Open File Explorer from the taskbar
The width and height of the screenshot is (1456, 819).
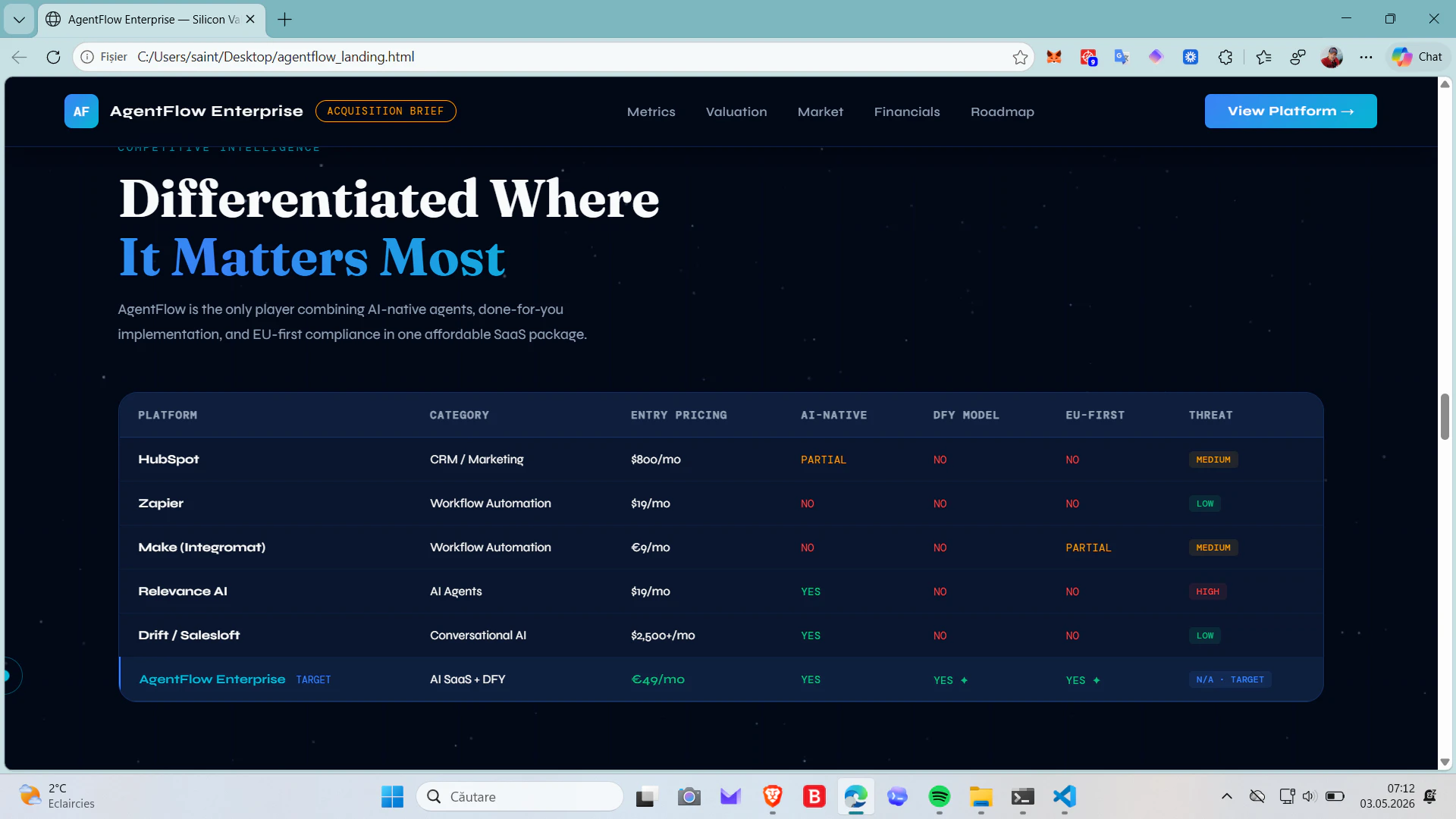tap(981, 796)
